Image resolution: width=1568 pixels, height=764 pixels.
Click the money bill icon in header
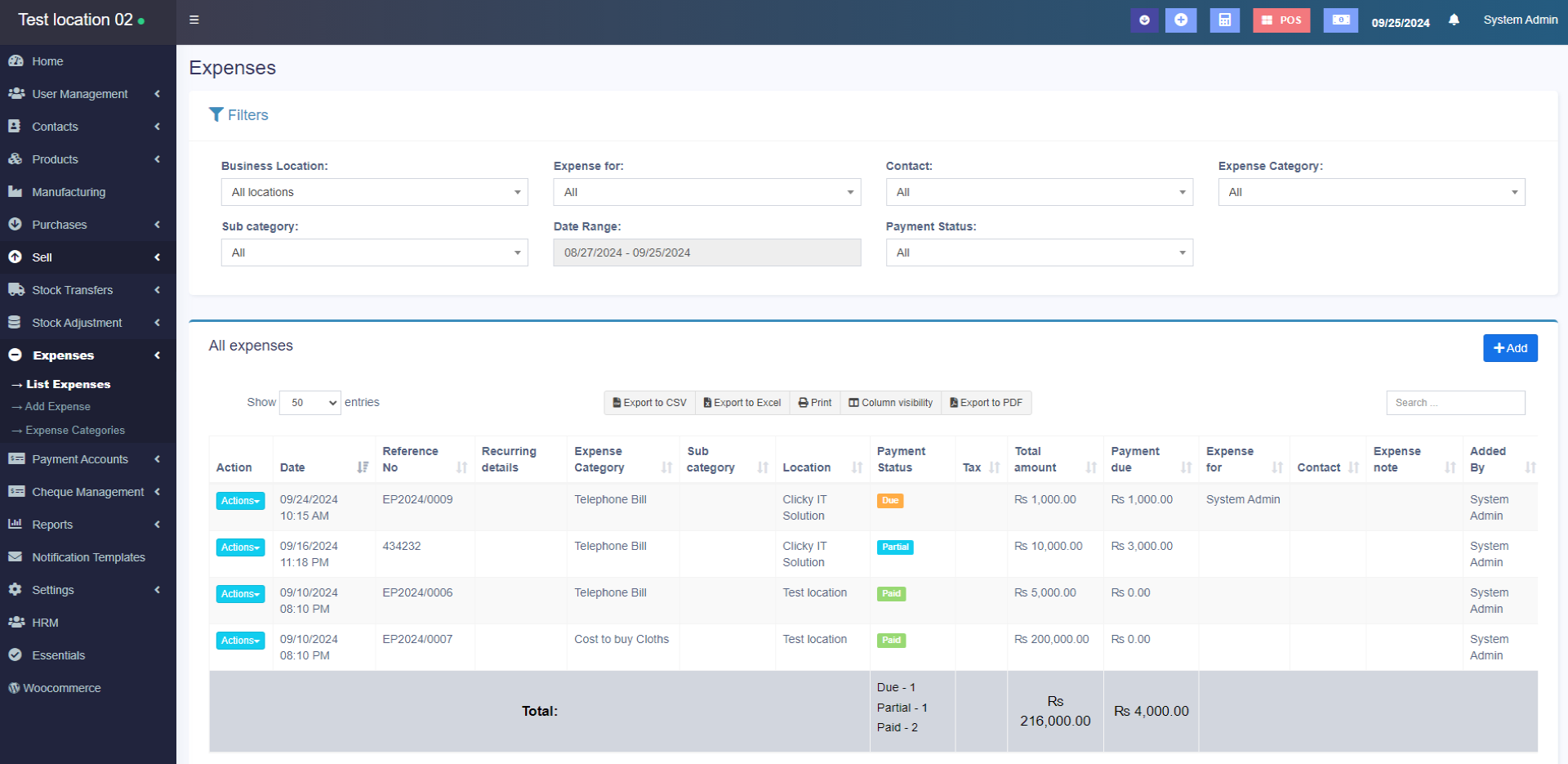click(x=1341, y=20)
